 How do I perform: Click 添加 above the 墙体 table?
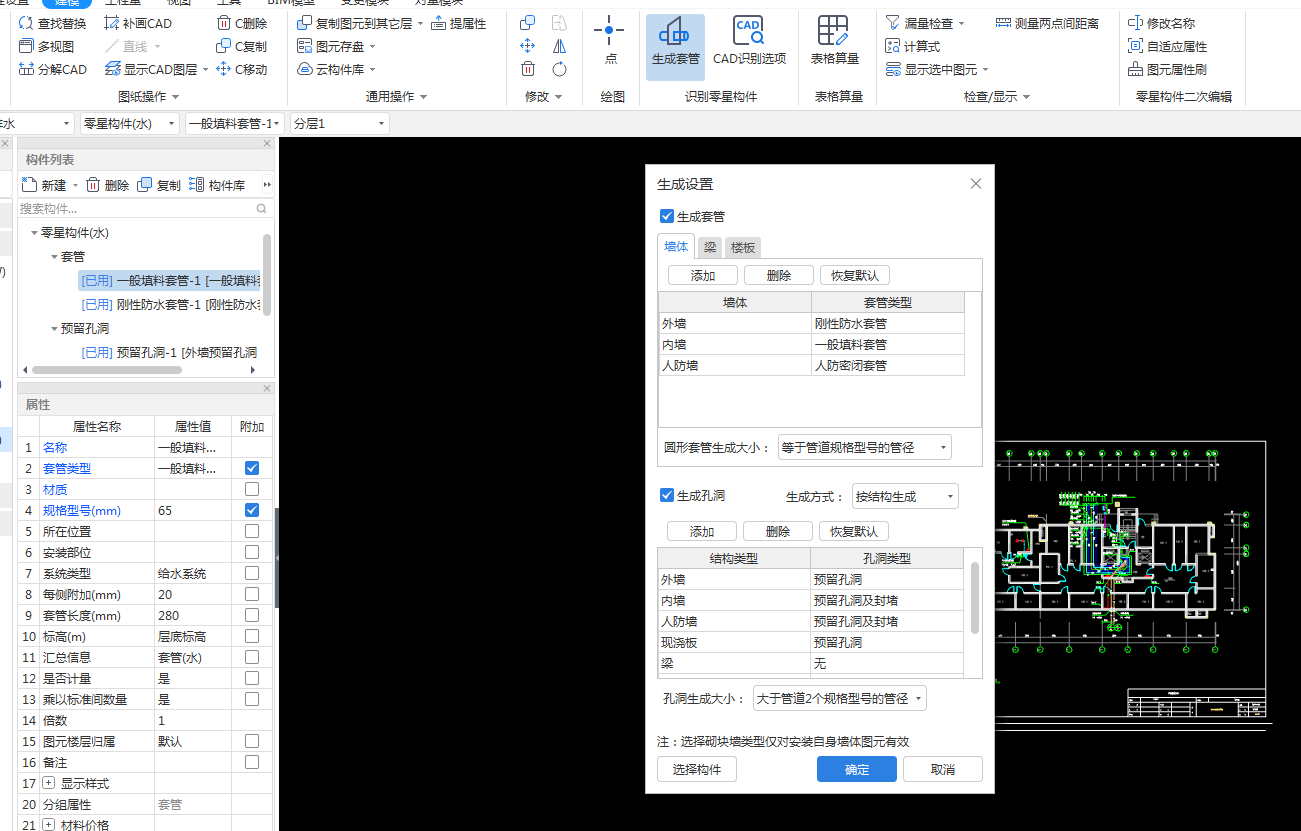click(x=703, y=275)
